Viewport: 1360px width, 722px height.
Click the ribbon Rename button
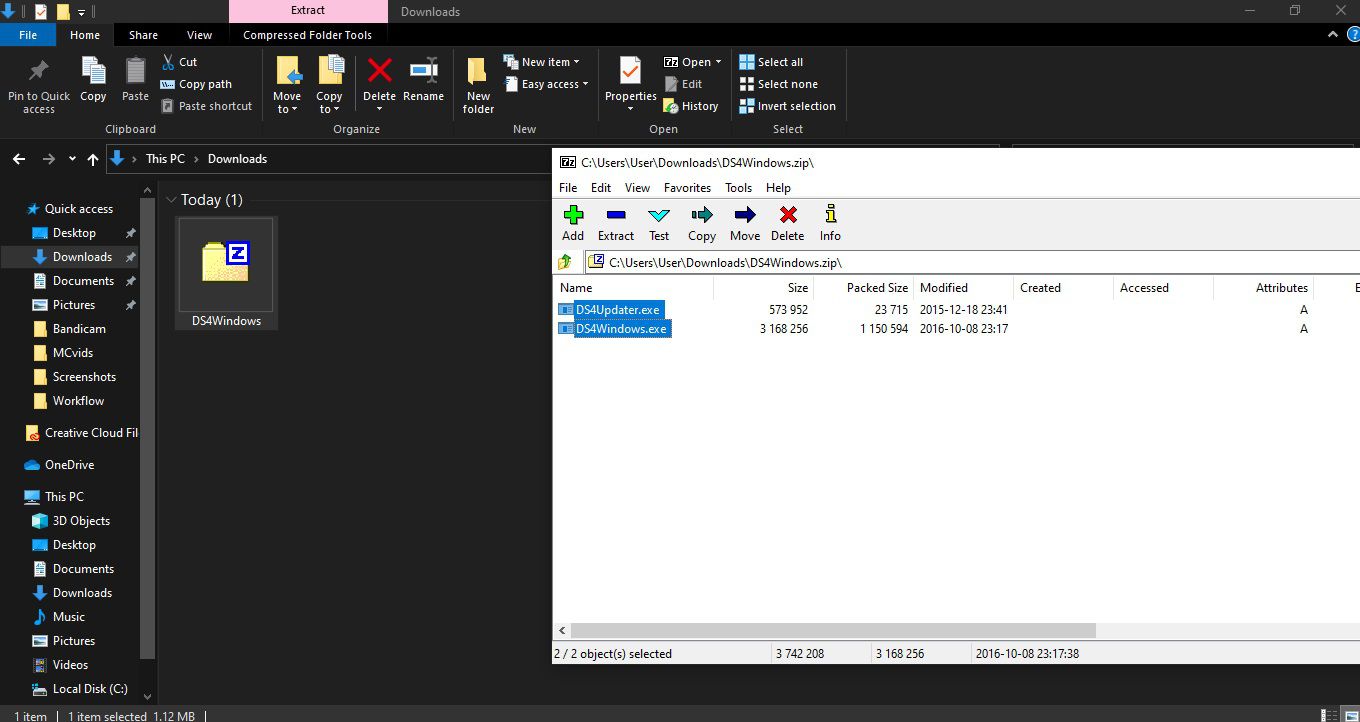[x=423, y=80]
